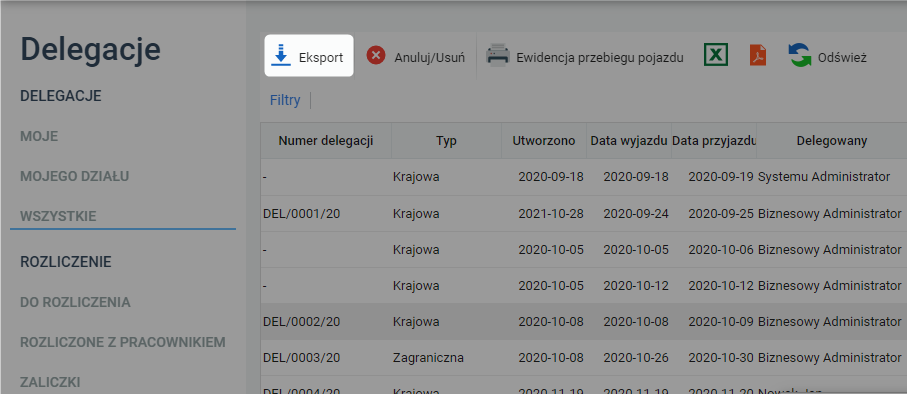Select row DEL/0001/20
The image size is (907, 394).
pyautogui.click(x=584, y=213)
